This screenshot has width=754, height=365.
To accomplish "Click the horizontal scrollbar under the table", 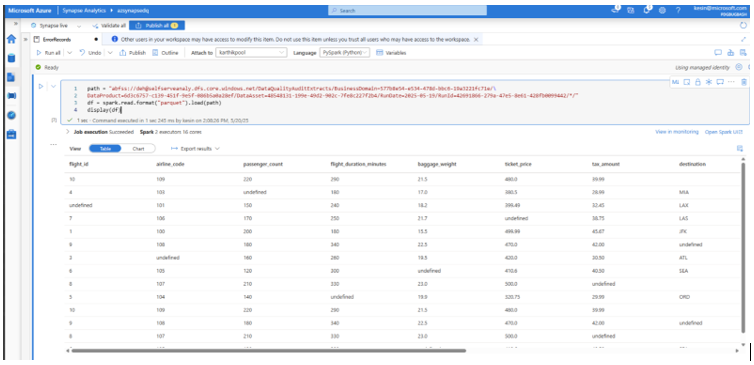I will click(x=269, y=351).
